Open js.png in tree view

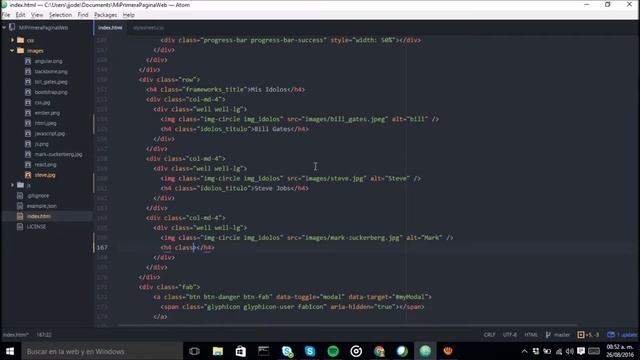(x=41, y=144)
